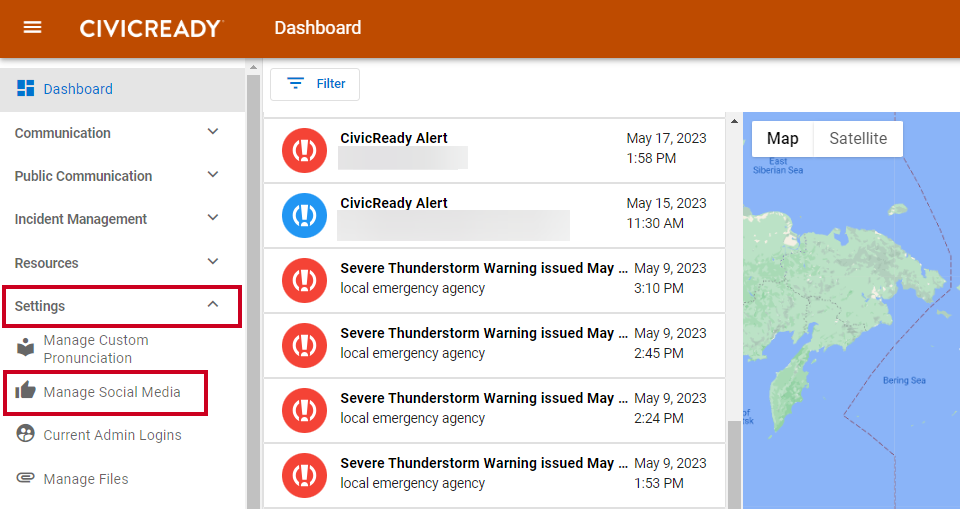The image size is (960, 509).
Task: Click the East Siberian Sea map label
Action: point(778,165)
